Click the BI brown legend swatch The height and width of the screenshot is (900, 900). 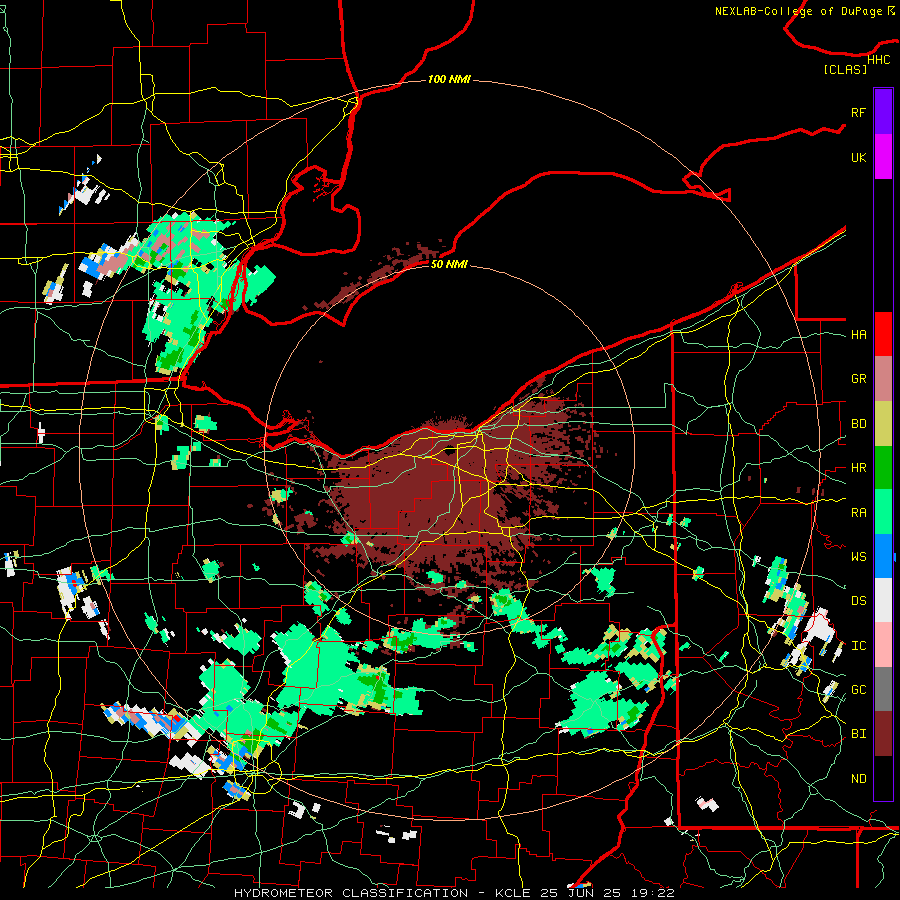[883, 734]
